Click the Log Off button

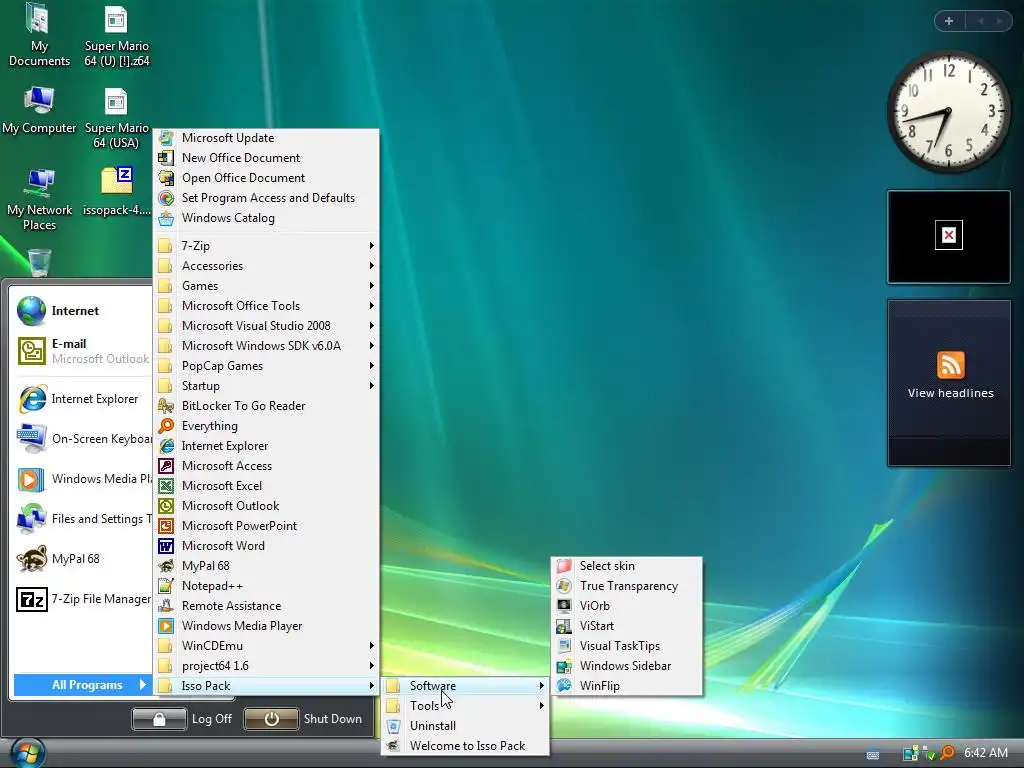183,719
